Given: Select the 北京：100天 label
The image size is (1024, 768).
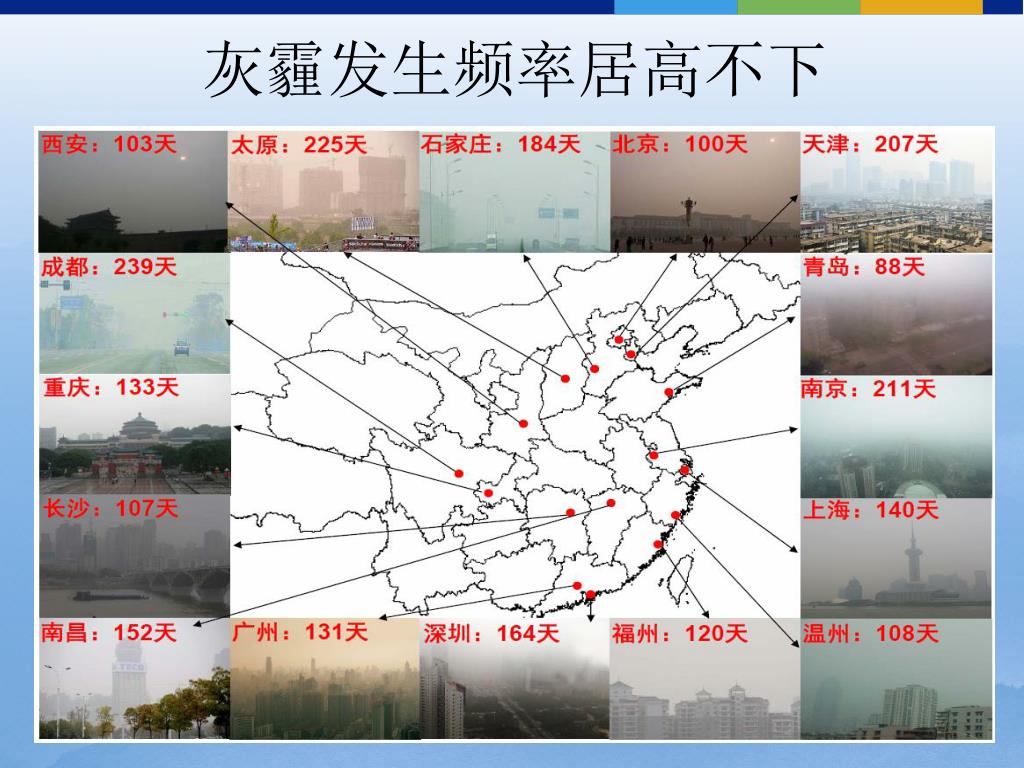Looking at the screenshot, I should point(680,144).
